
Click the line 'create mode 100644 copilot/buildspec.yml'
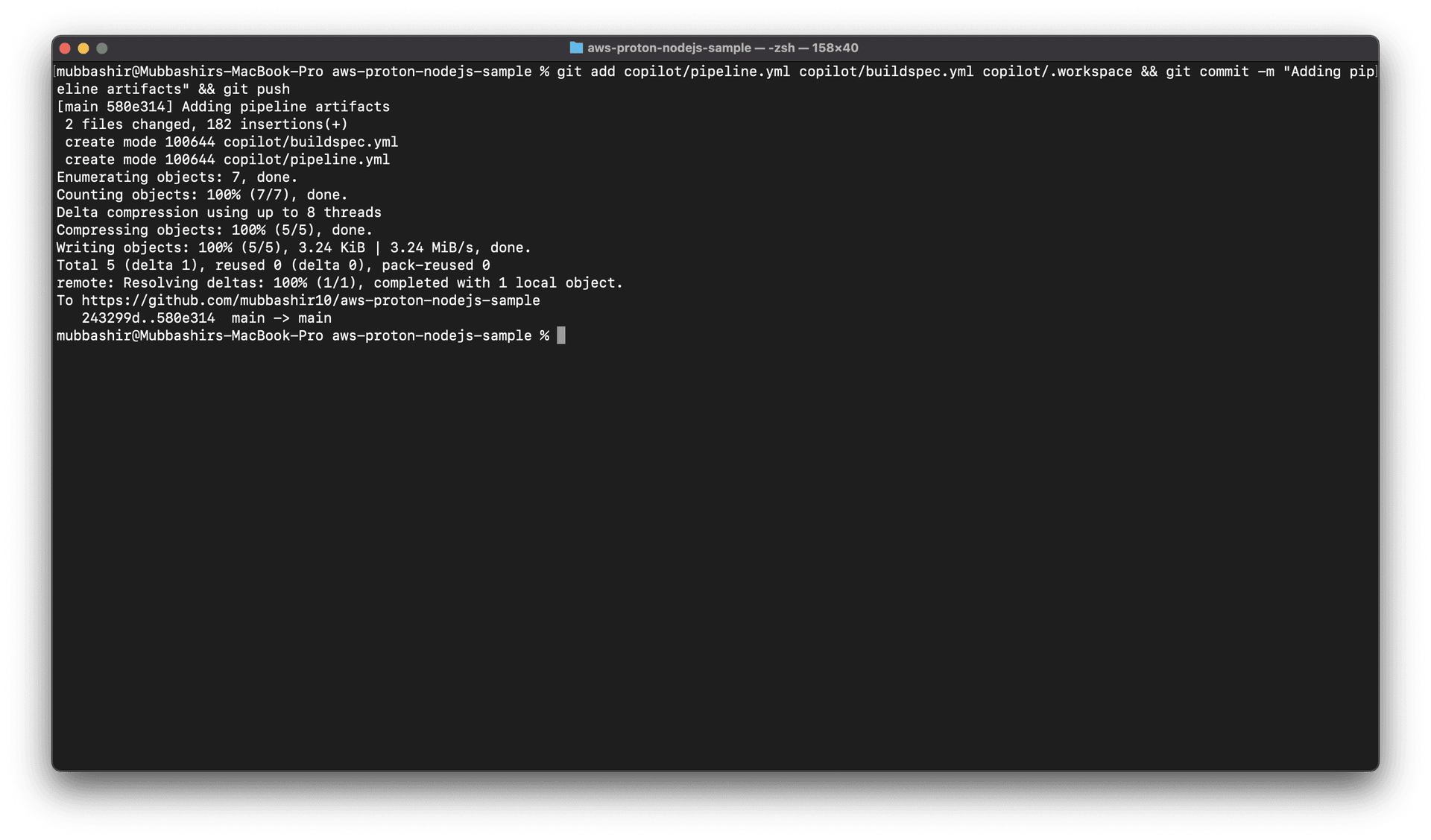(231, 142)
